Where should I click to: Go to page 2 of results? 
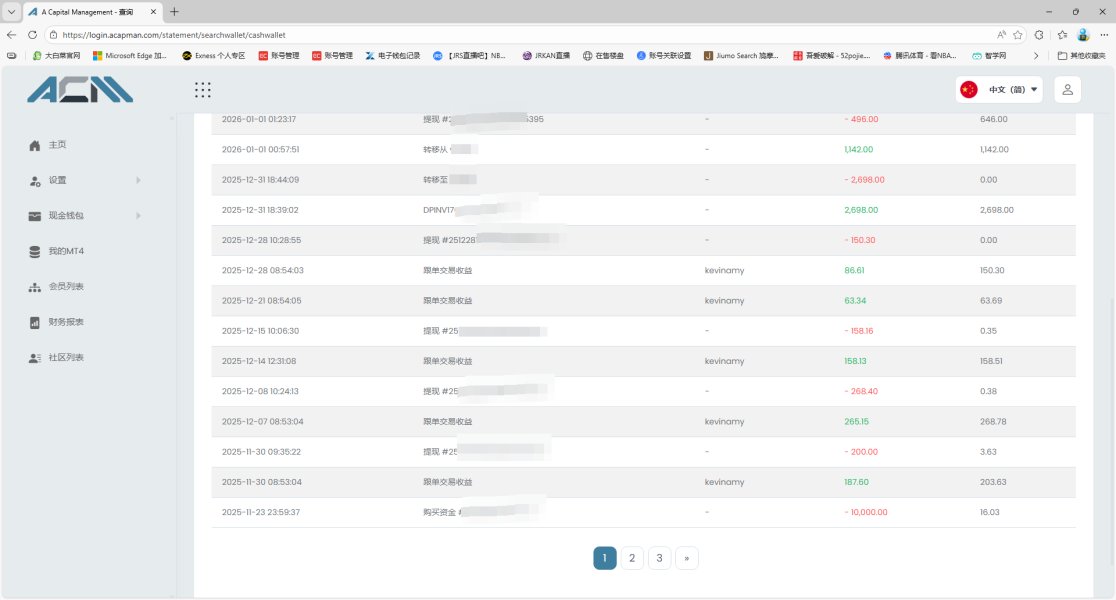point(632,558)
